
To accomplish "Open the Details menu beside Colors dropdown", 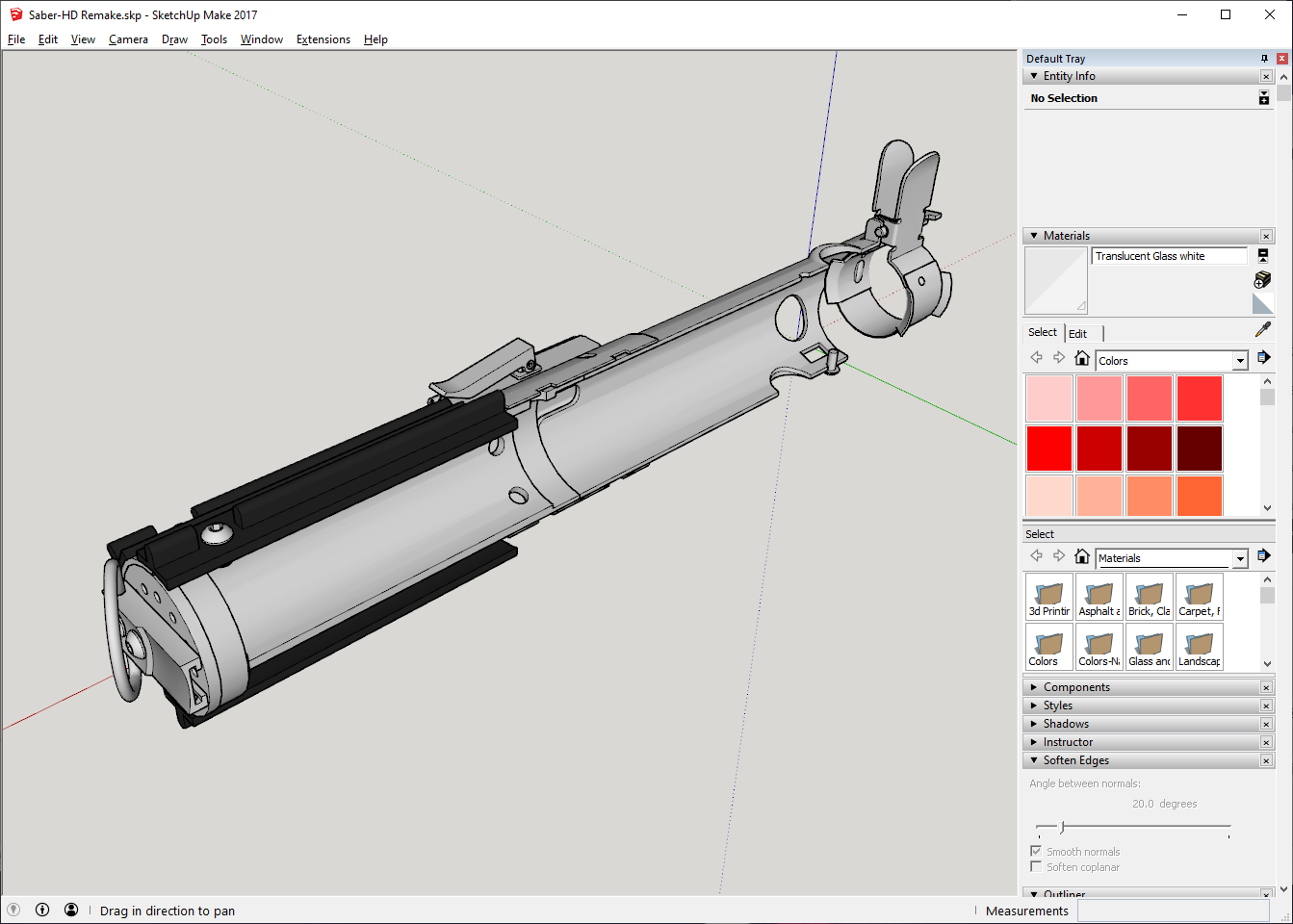I will tap(1264, 358).
